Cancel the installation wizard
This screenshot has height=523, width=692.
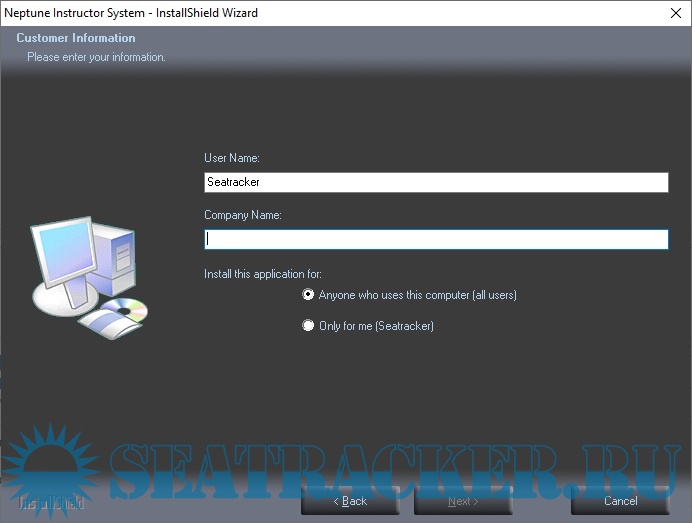point(619,501)
